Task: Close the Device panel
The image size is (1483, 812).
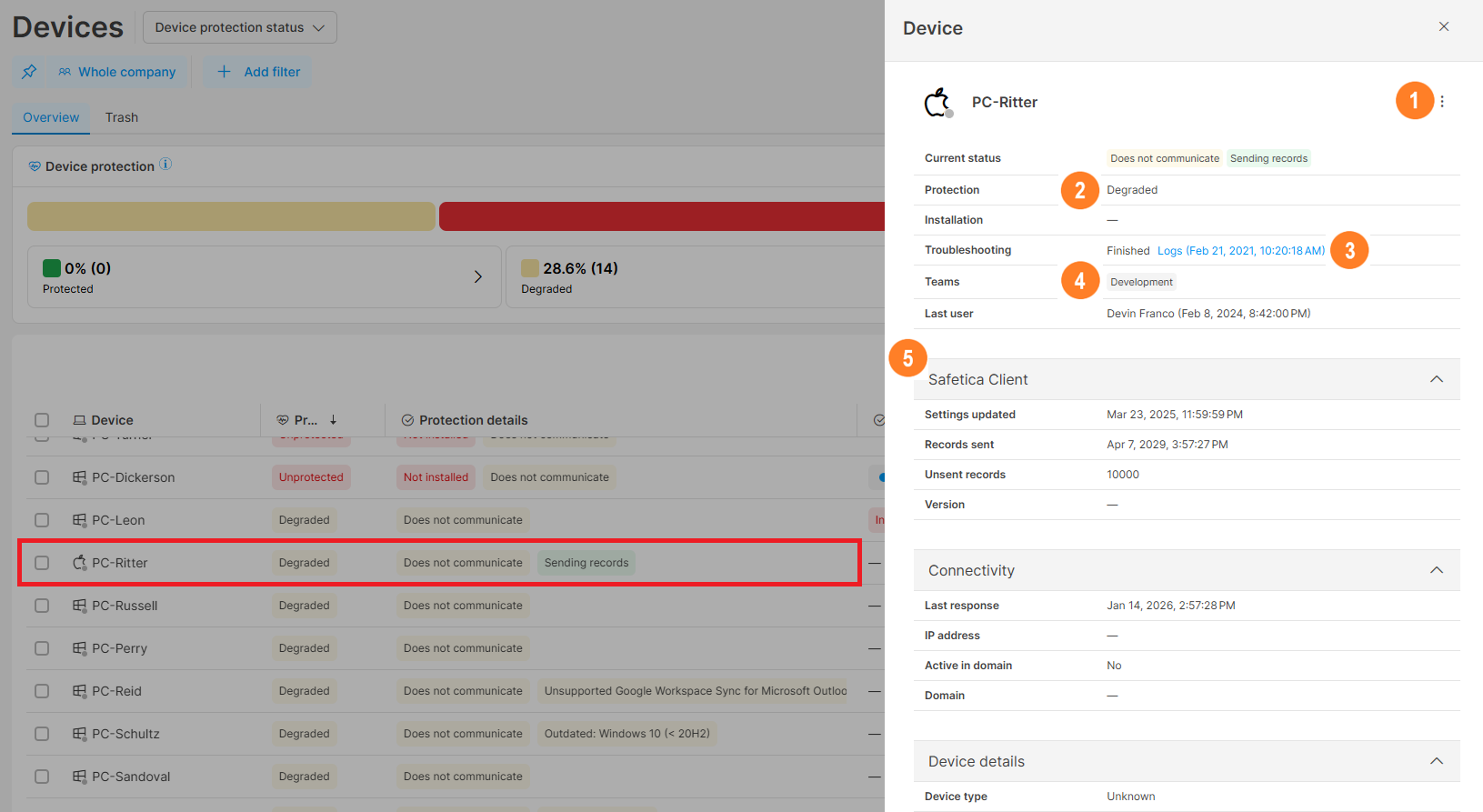Action: [1444, 26]
